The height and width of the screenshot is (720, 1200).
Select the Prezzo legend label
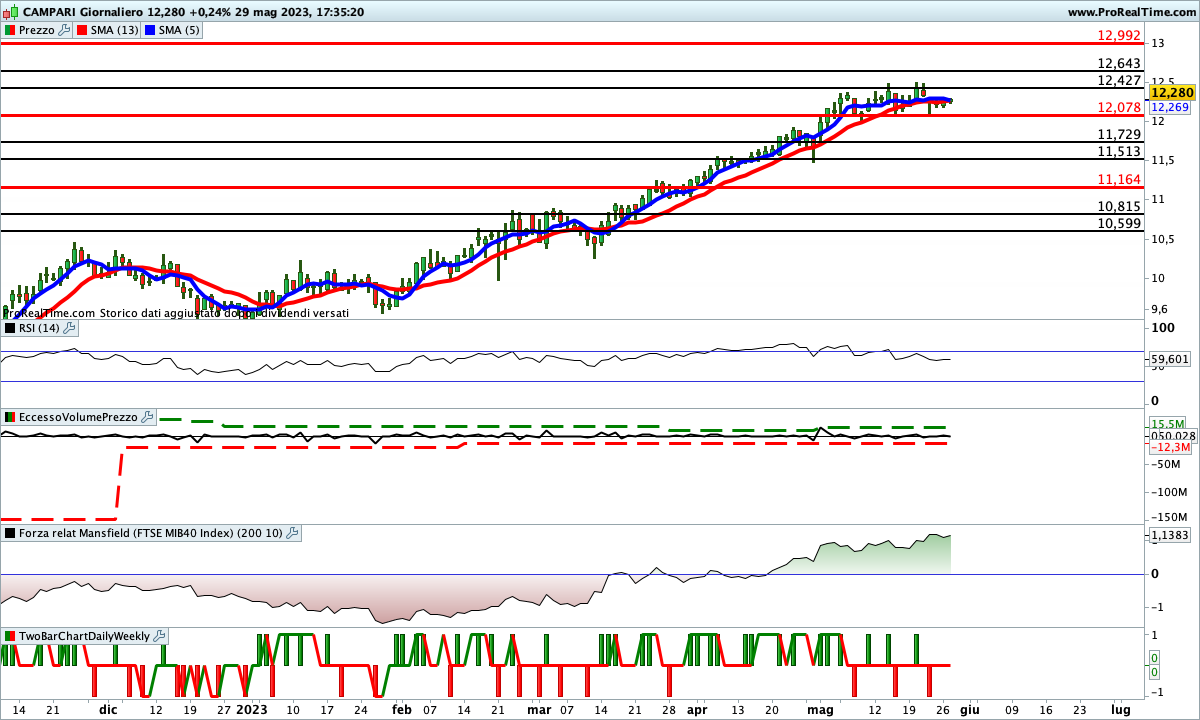(x=37, y=30)
